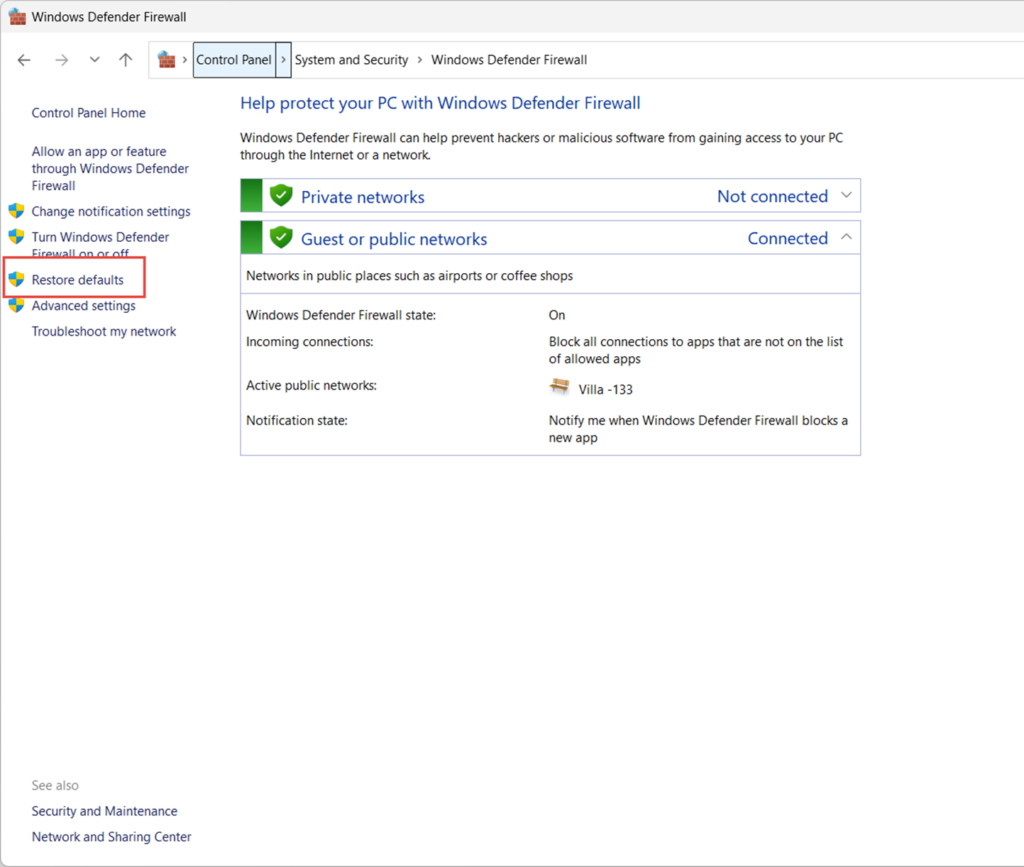Select the Villa -133 network name
Viewport: 1024px width, 867px height.
coord(605,390)
